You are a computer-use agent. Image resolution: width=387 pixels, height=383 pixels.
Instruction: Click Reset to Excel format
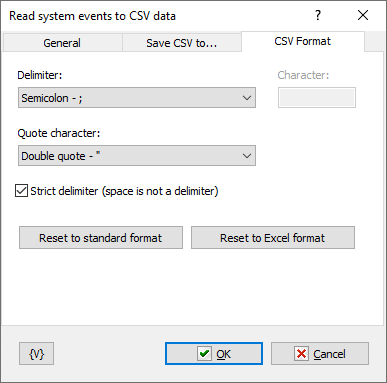[273, 238]
